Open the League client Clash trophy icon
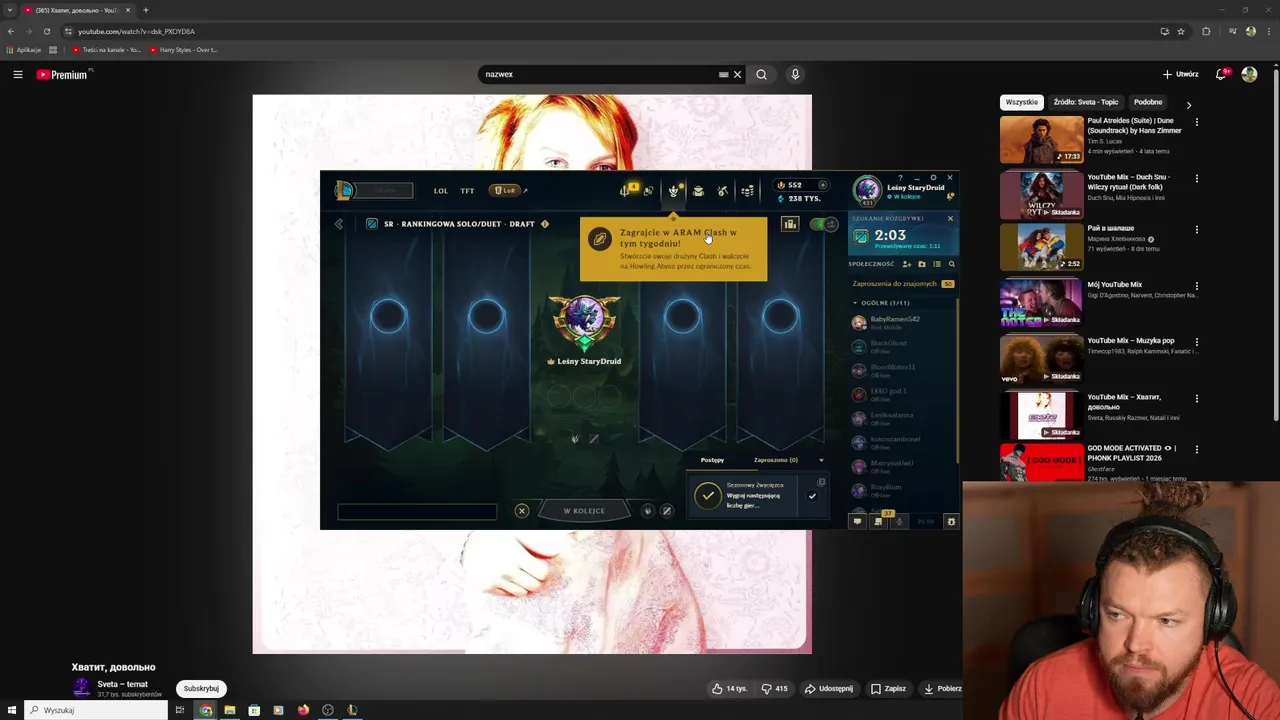Viewport: 1280px width, 720px height. pos(674,190)
